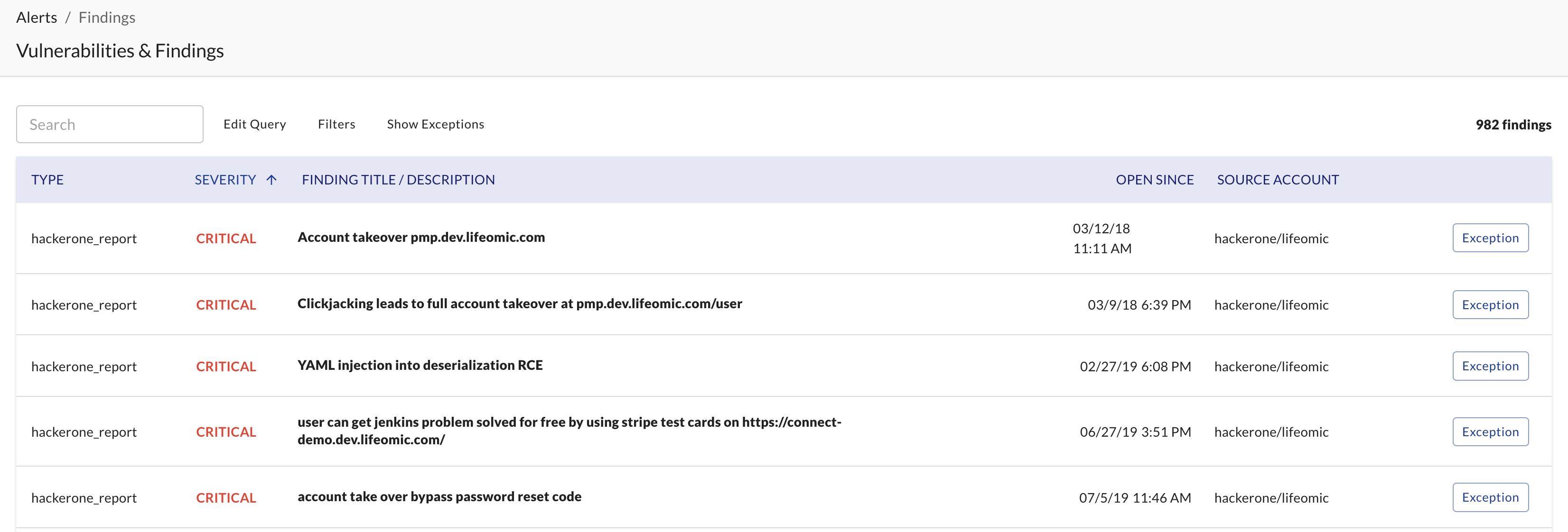The image size is (1568, 532).
Task: Select CRITICAL severity in Clickjacking row
Action: pos(226,304)
